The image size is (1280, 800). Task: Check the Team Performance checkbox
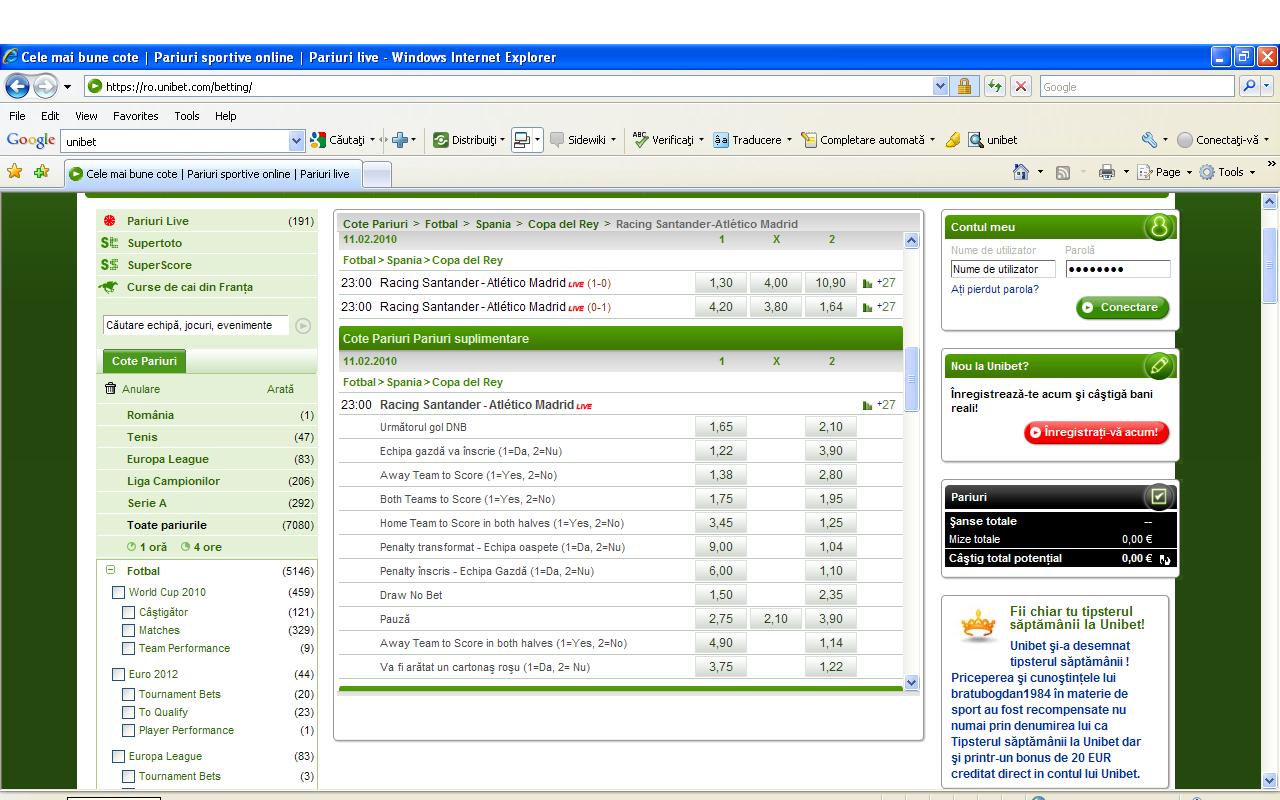coord(128,648)
